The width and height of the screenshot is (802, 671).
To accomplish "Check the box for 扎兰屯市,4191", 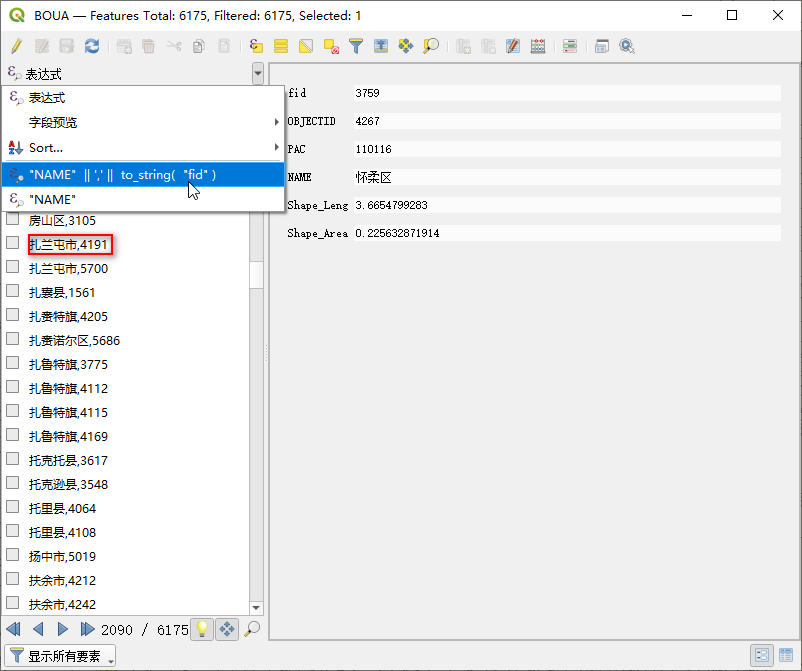I will tap(13, 243).
